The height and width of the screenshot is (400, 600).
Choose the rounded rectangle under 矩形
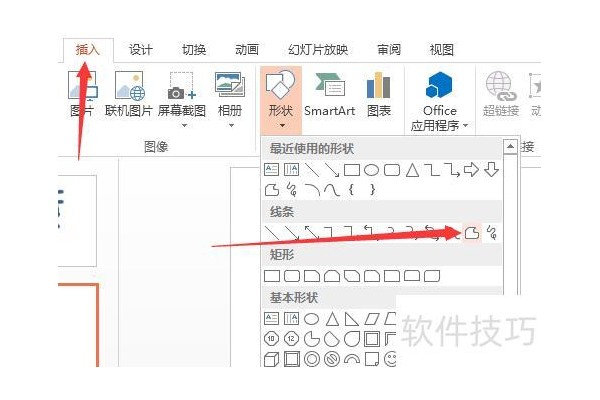292,276
